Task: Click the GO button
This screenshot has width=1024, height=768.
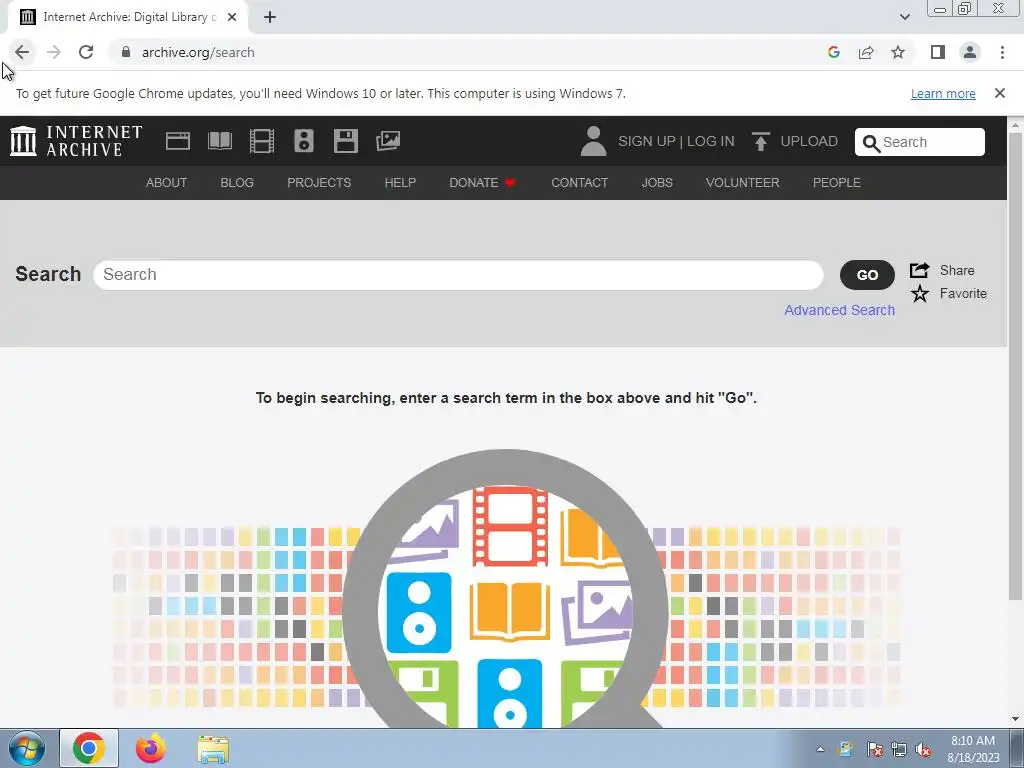Action: 867,275
